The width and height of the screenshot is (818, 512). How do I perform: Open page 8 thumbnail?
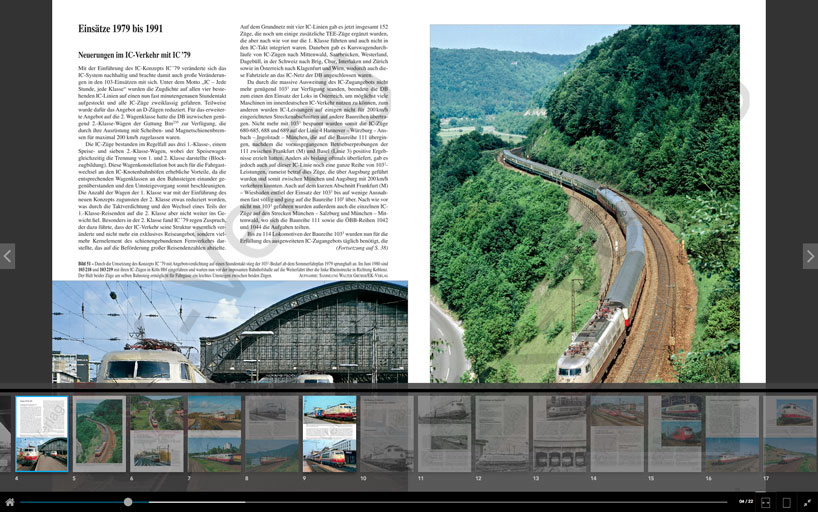click(x=272, y=433)
